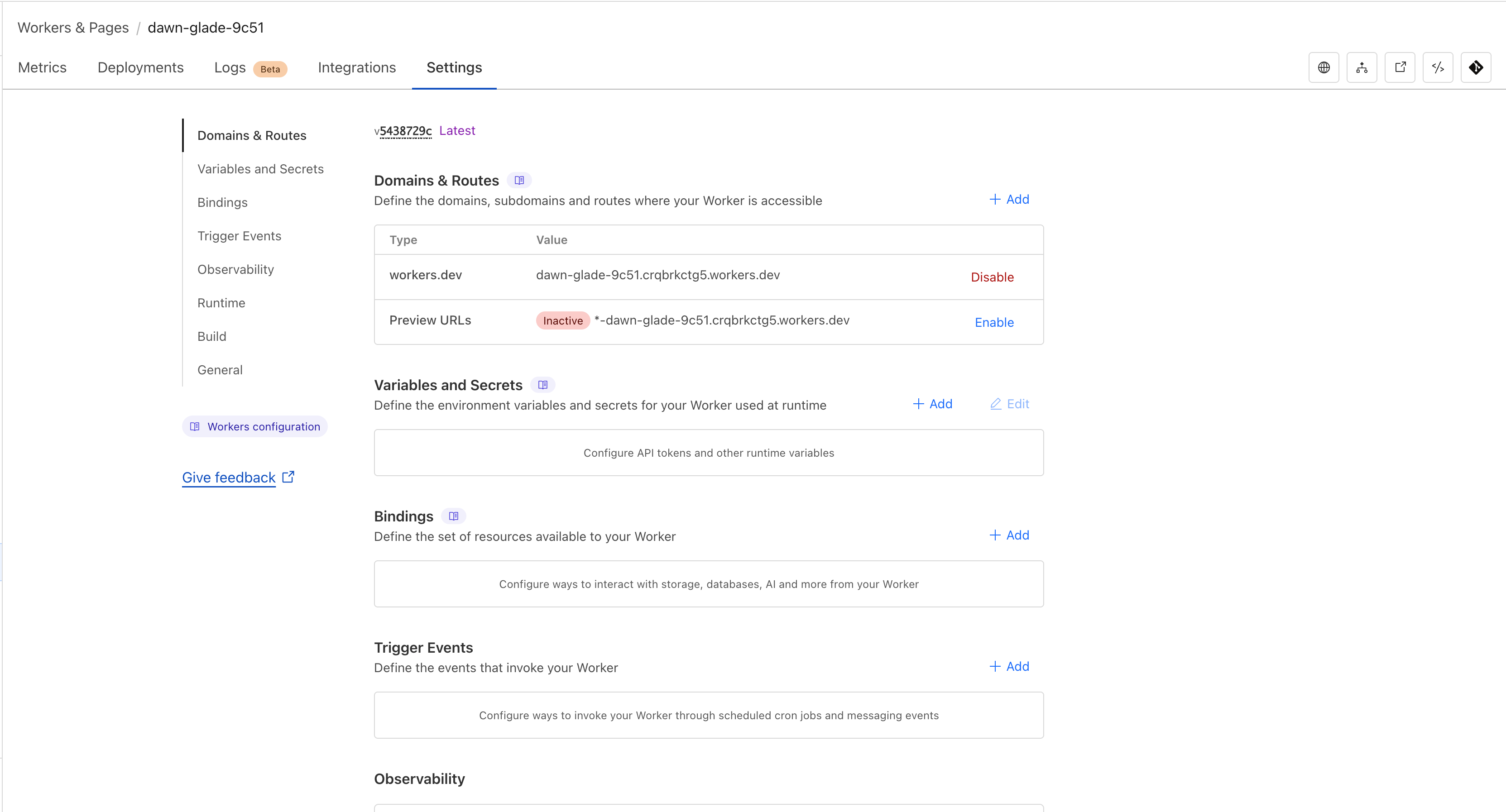
Task: Open Workers configuration documentation link
Action: (255, 427)
